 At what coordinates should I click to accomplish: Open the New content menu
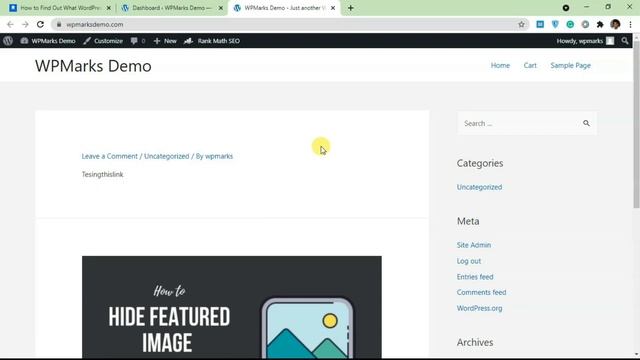tap(165, 41)
